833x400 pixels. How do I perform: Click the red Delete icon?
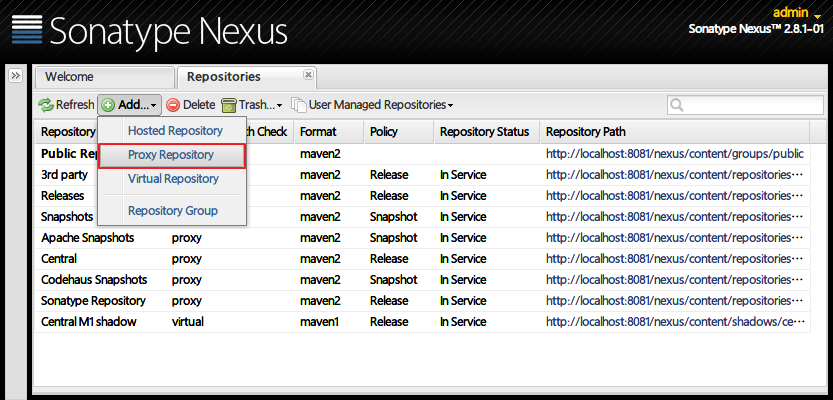[x=173, y=105]
